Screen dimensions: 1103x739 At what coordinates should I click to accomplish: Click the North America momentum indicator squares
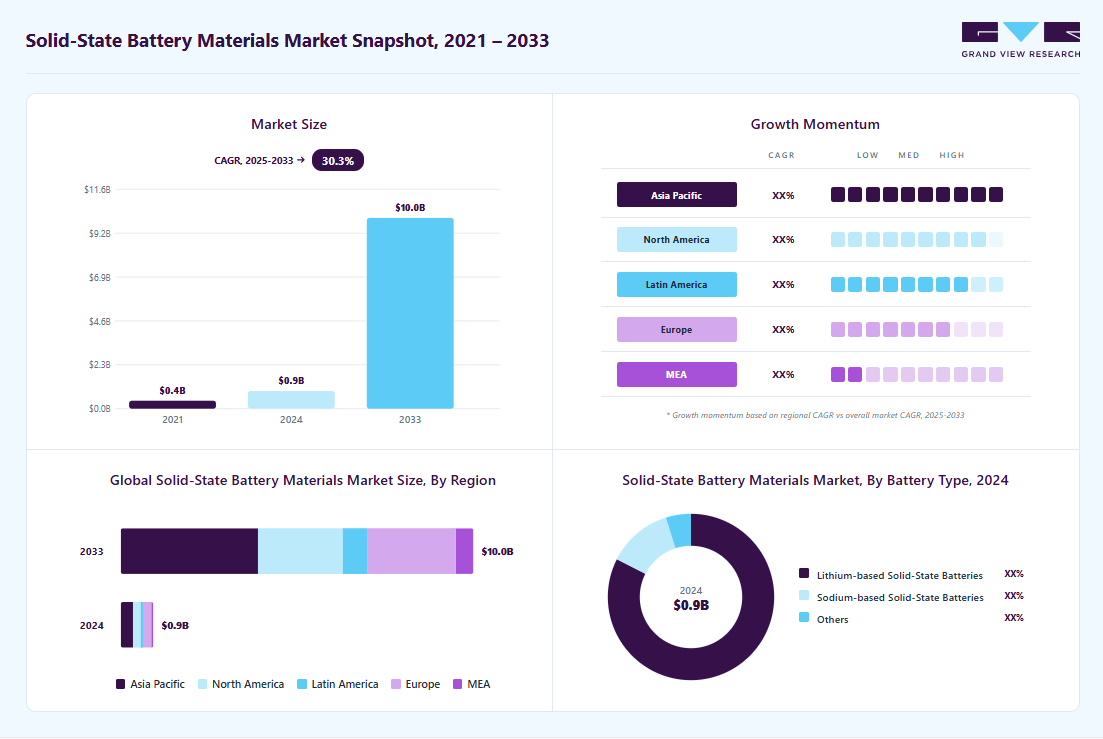pos(917,240)
